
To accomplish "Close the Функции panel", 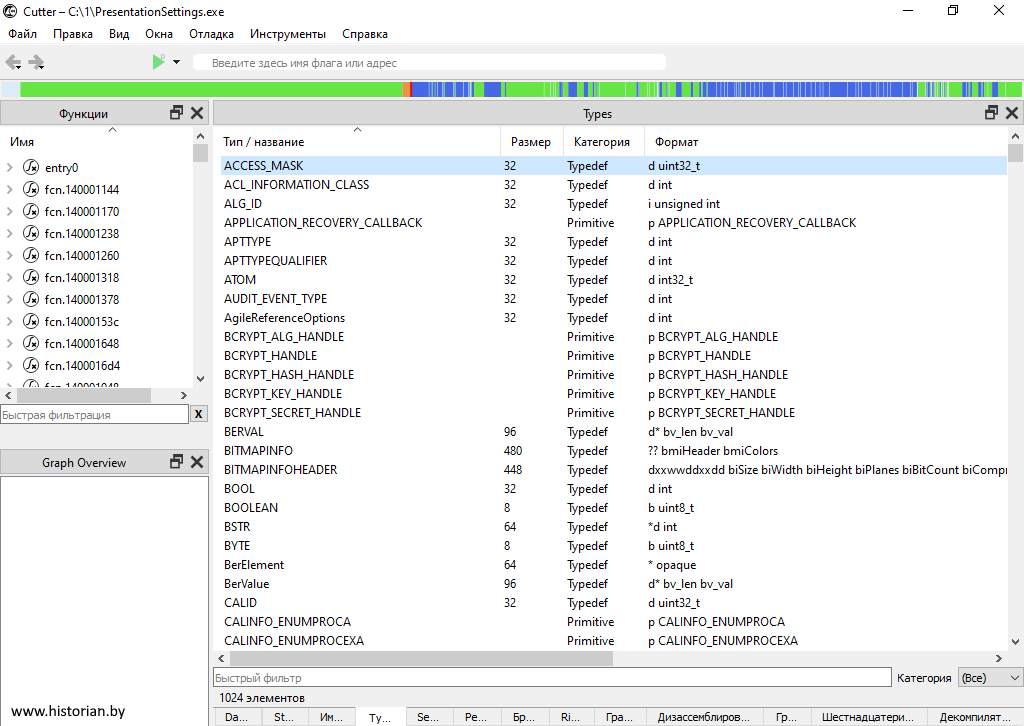I will [x=197, y=113].
